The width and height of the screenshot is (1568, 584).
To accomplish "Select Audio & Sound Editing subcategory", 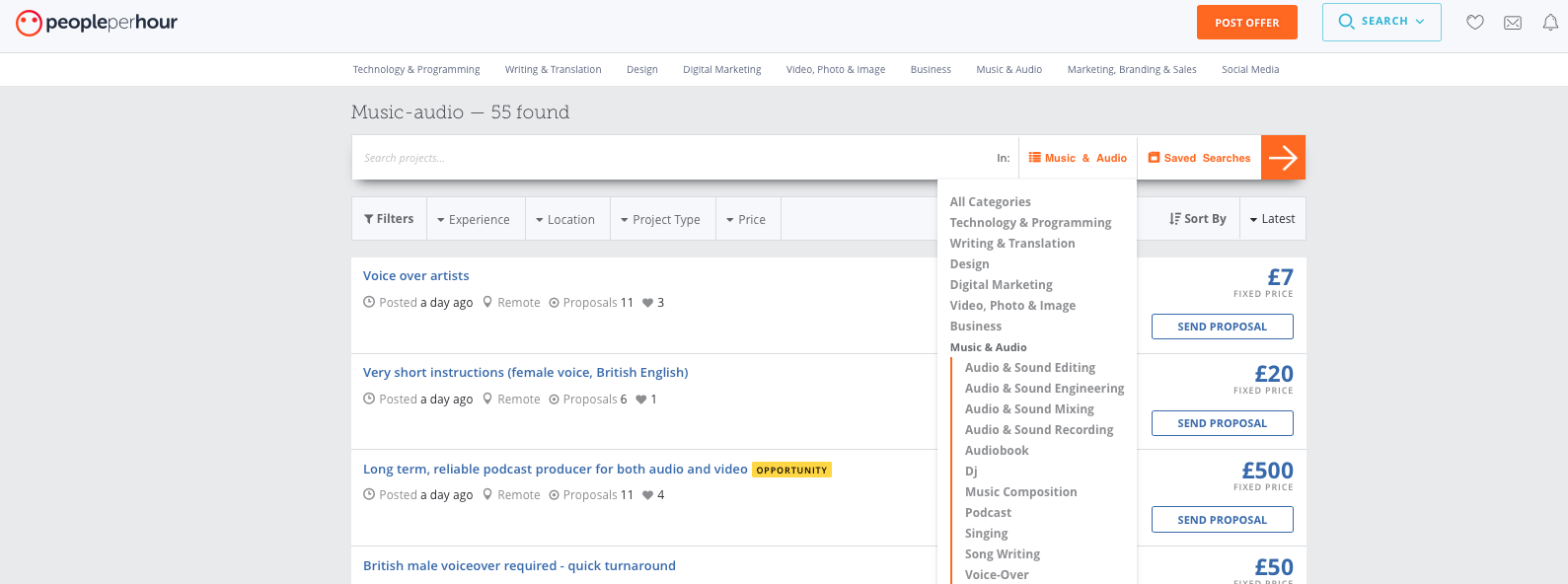I will point(1030,368).
